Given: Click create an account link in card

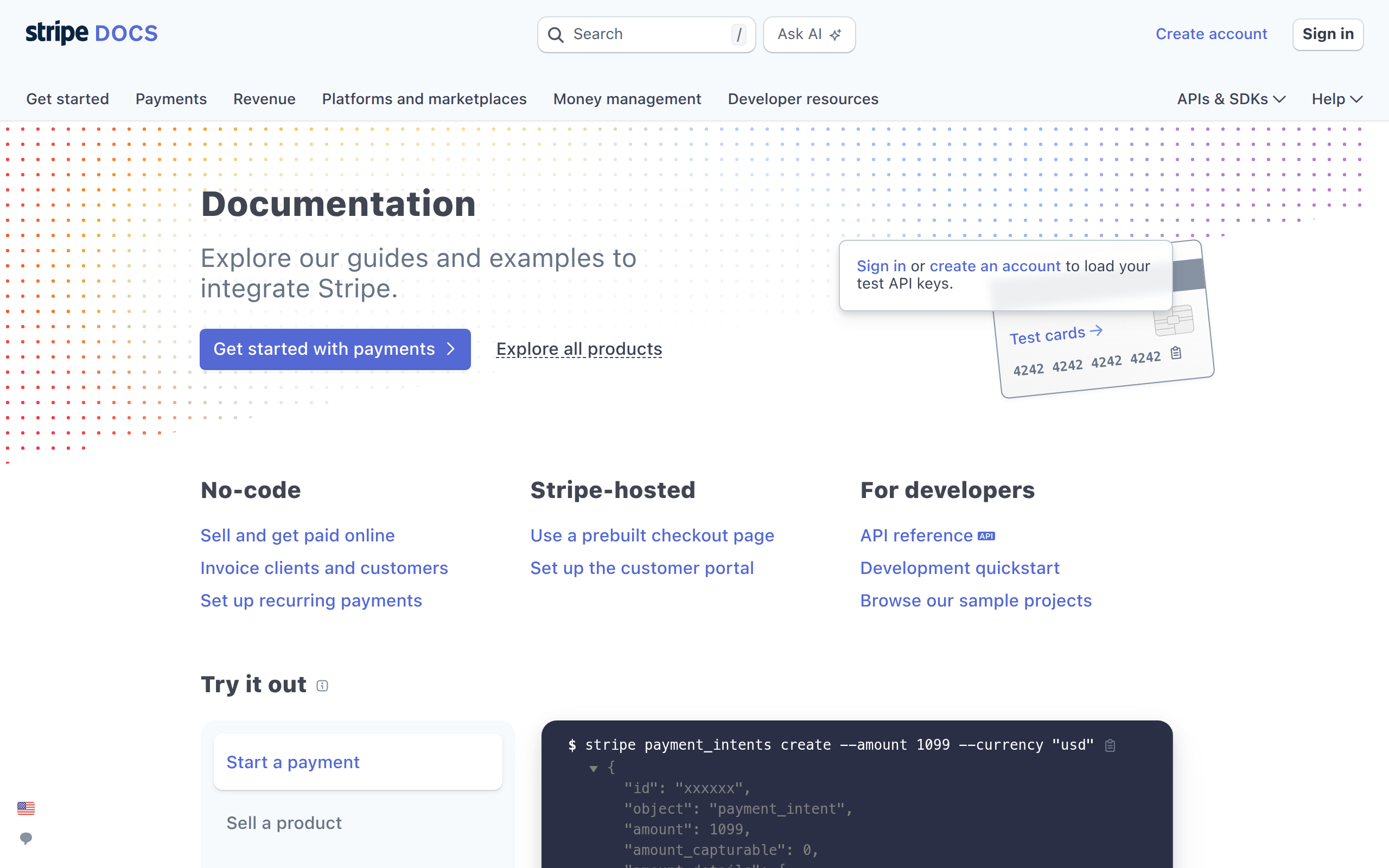Looking at the screenshot, I should pyautogui.click(x=995, y=266).
